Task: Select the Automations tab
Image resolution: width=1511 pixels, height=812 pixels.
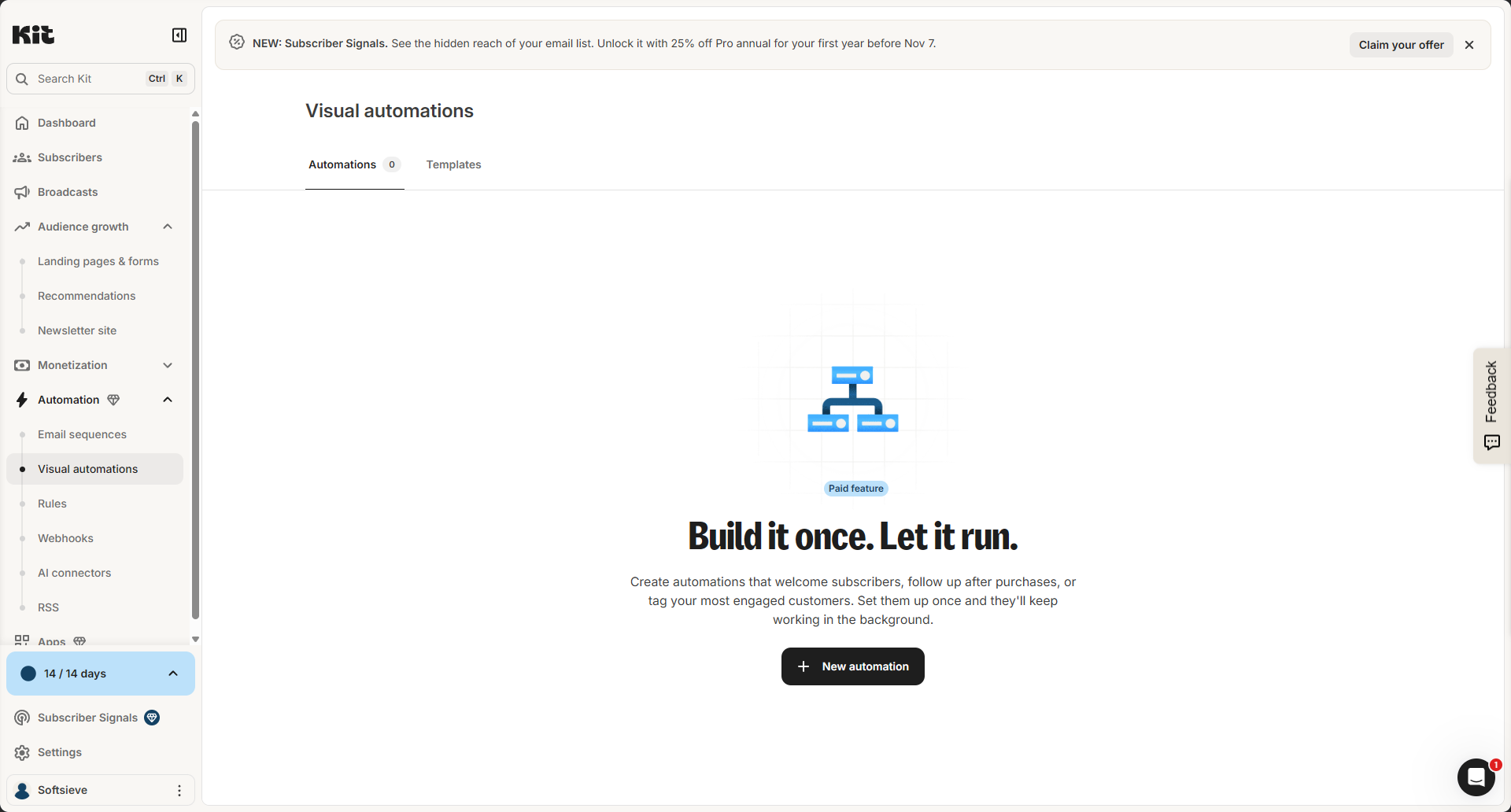Action: point(354,164)
